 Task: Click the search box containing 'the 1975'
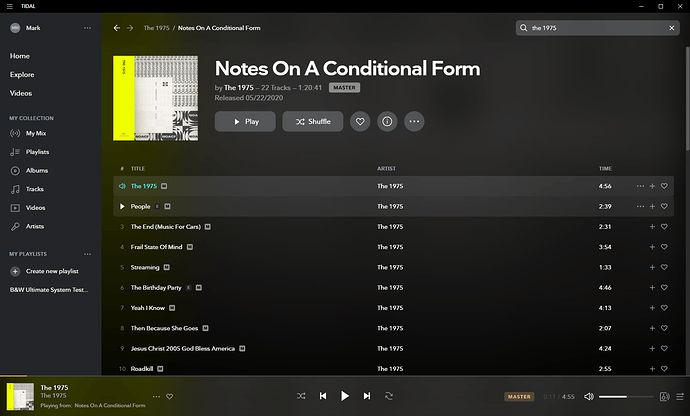tap(598, 28)
